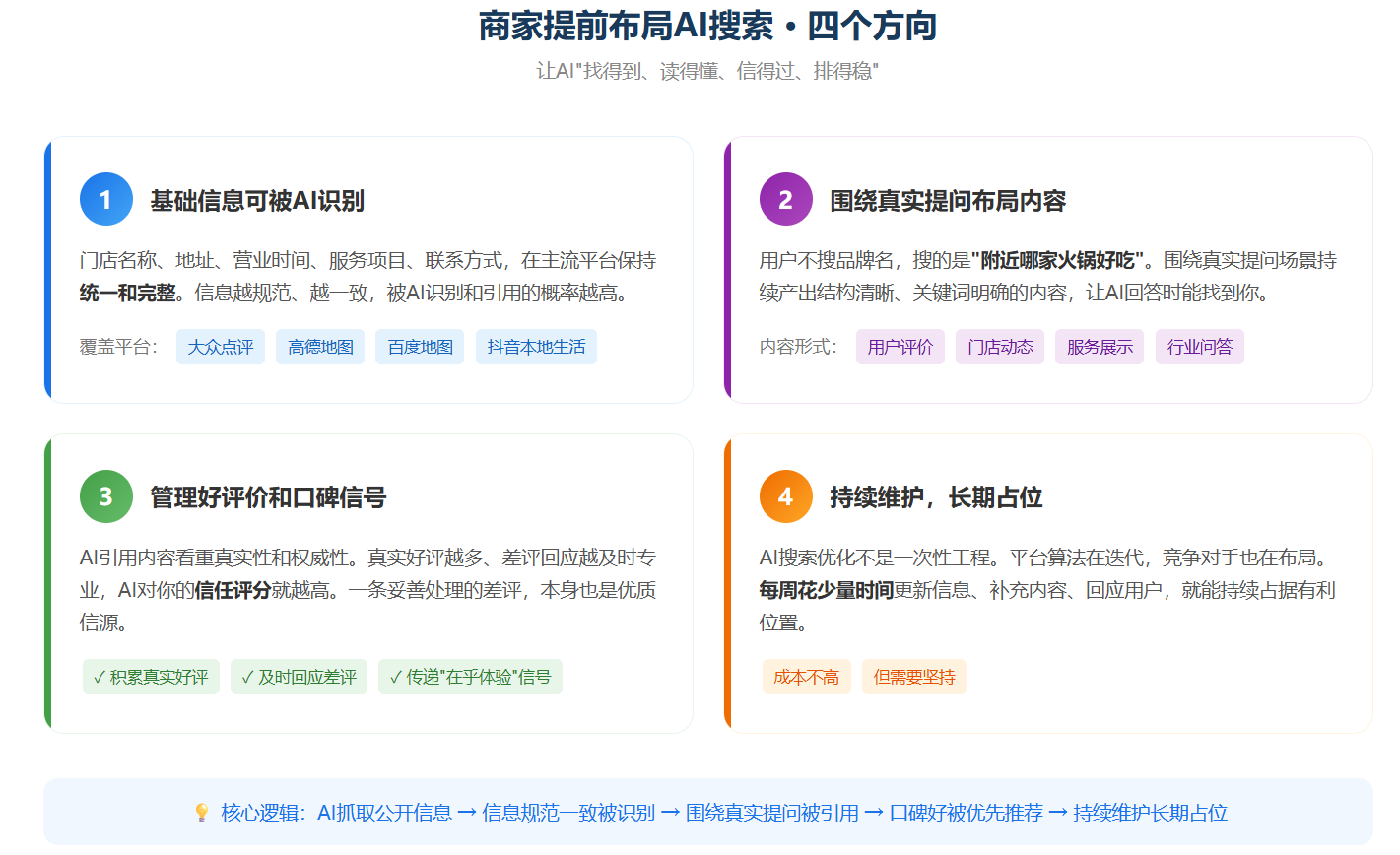The width and height of the screenshot is (1400, 855).
Task: Click the 及时回应差评 checkmark tag
Action: tap(300, 677)
